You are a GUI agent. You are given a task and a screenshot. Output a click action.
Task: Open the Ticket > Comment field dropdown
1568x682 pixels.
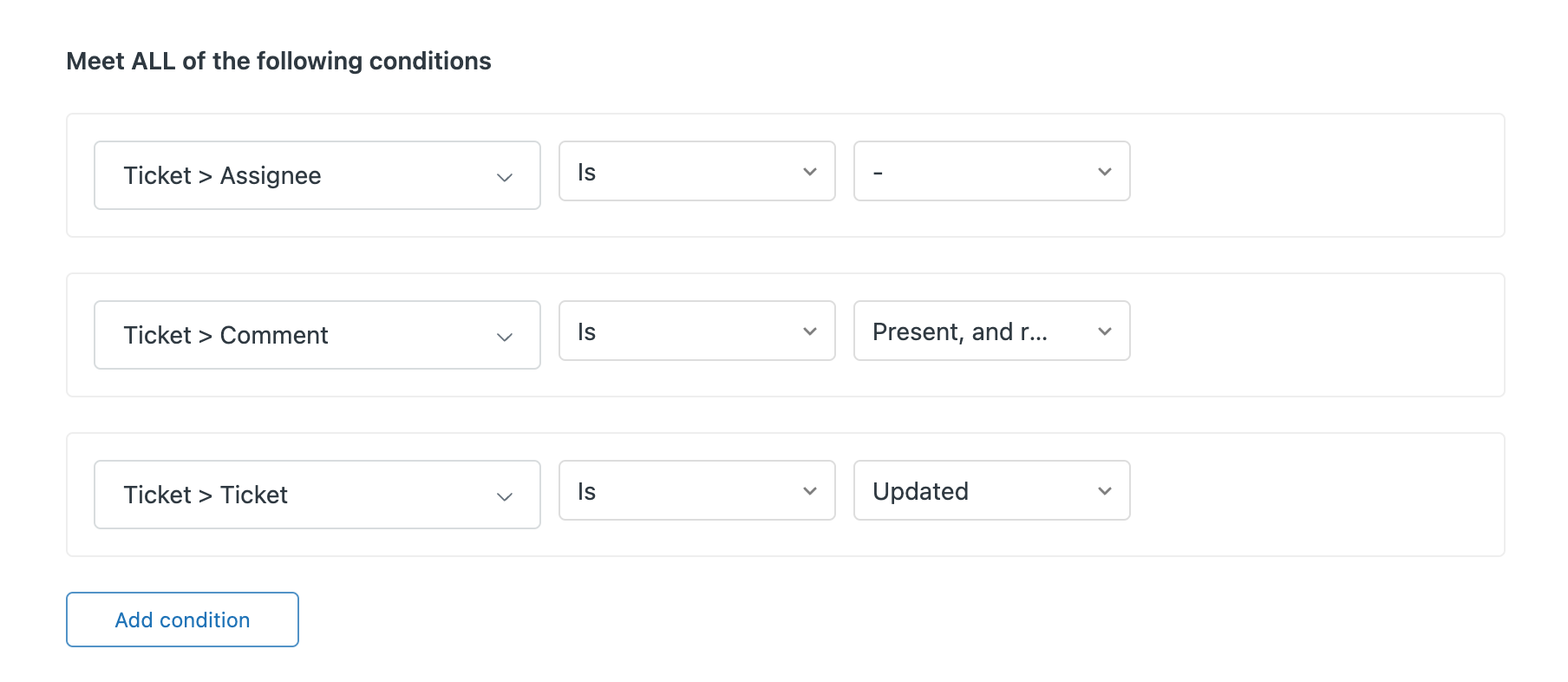click(317, 335)
